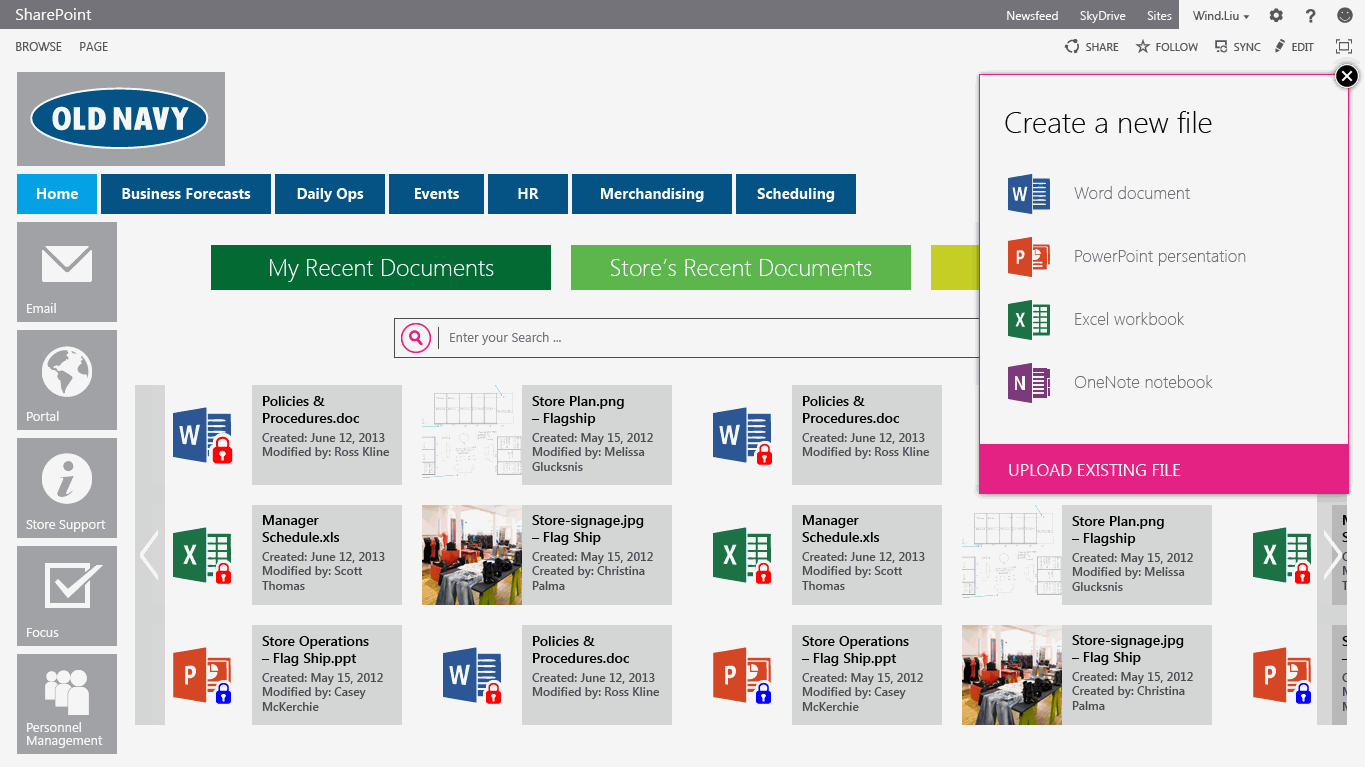
Task: Open the Newsfeed link
Action: pos(1032,16)
